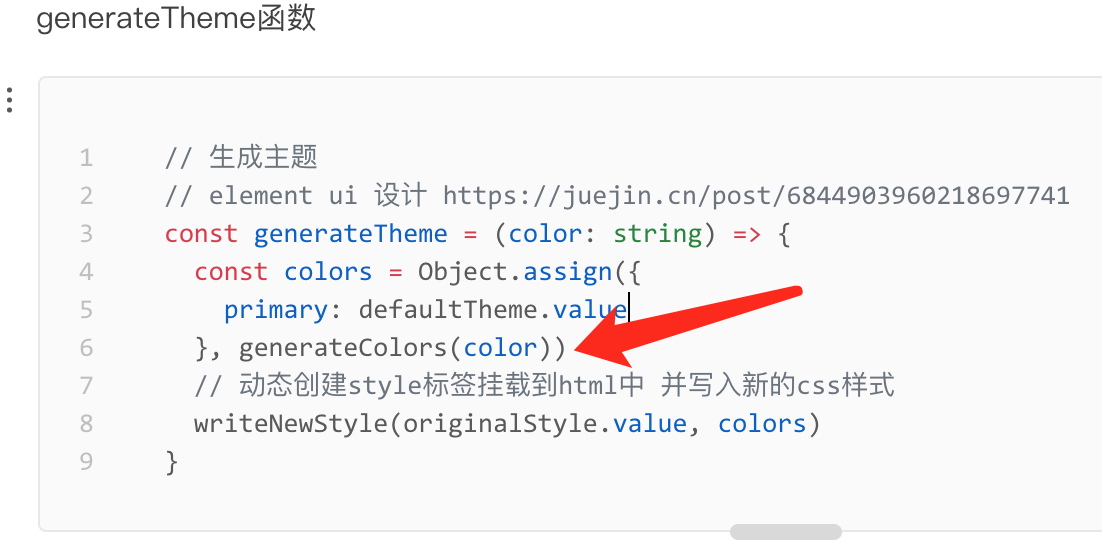Click the horizontal scrollbar thumb
Screen dimensions: 1102x552
pyautogui.click(x=785, y=532)
